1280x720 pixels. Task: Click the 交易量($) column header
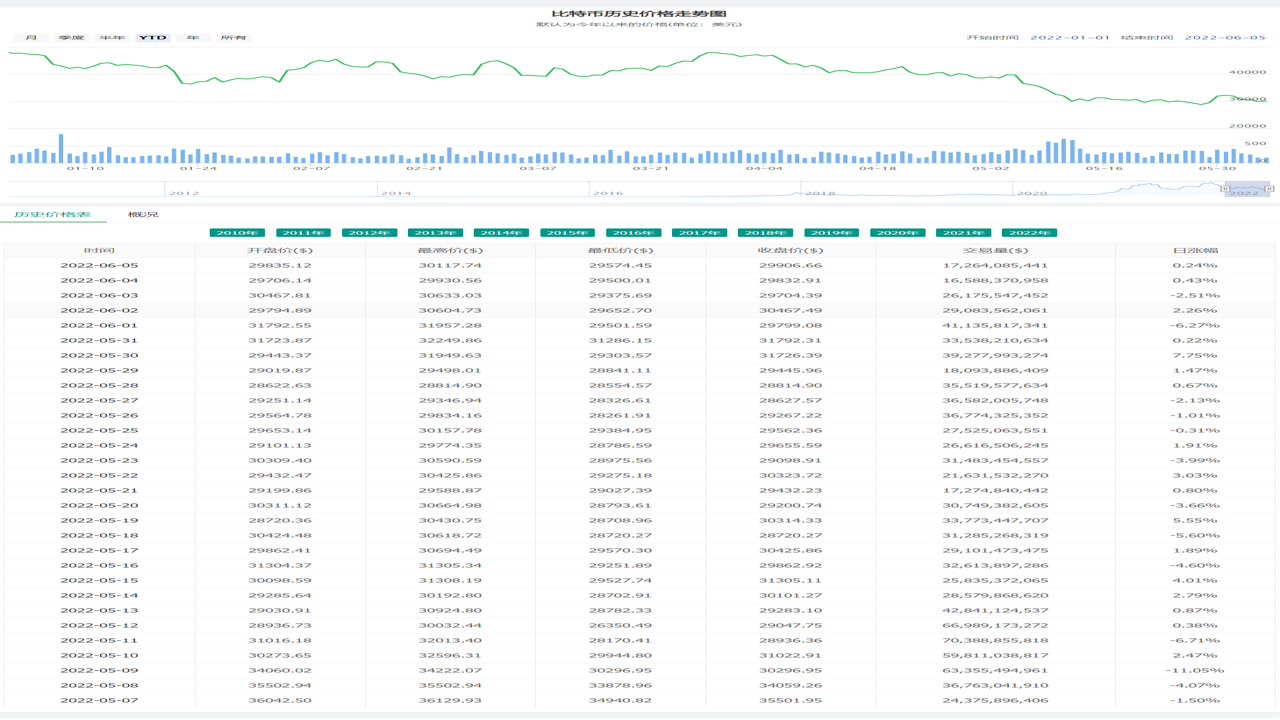[995, 251]
